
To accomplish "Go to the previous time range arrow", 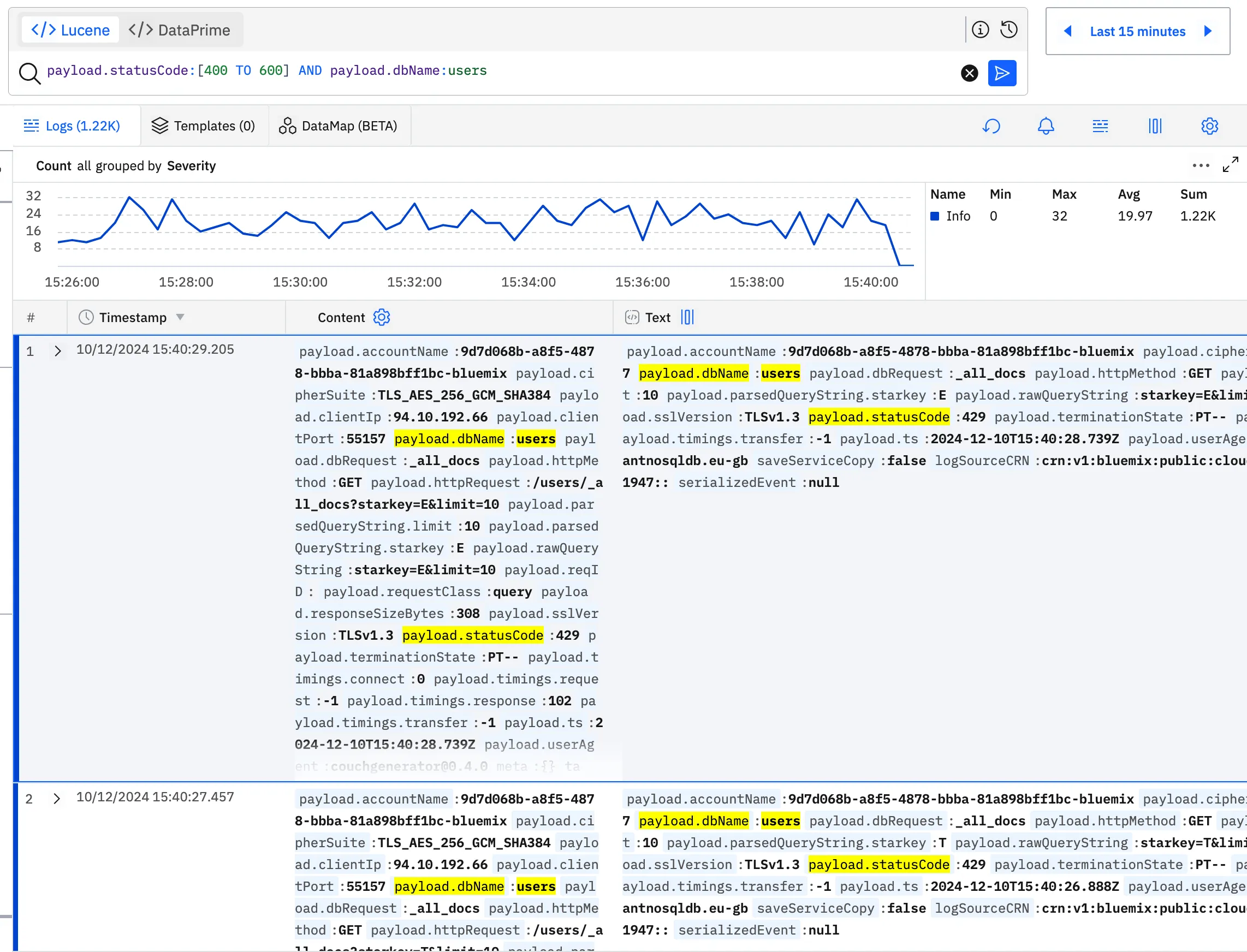I will pos(1068,31).
